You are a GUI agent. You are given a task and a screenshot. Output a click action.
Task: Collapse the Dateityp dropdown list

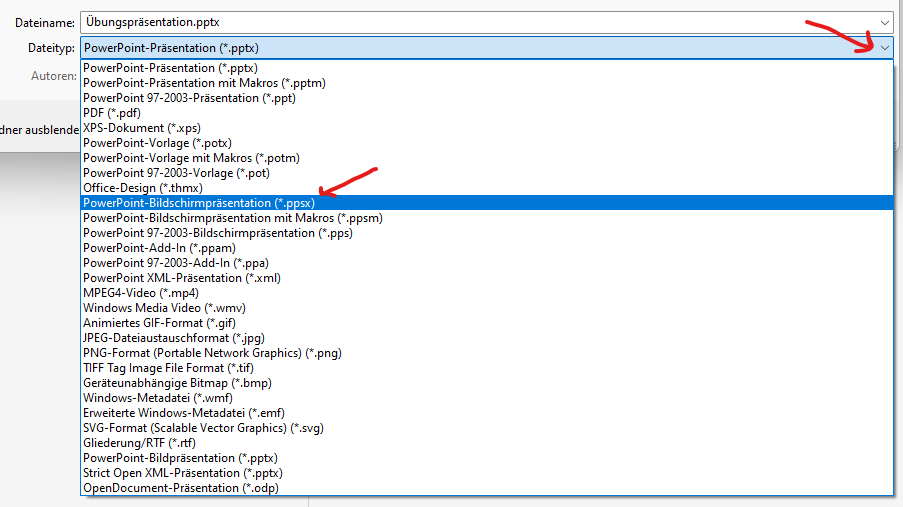tap(884, 47)
